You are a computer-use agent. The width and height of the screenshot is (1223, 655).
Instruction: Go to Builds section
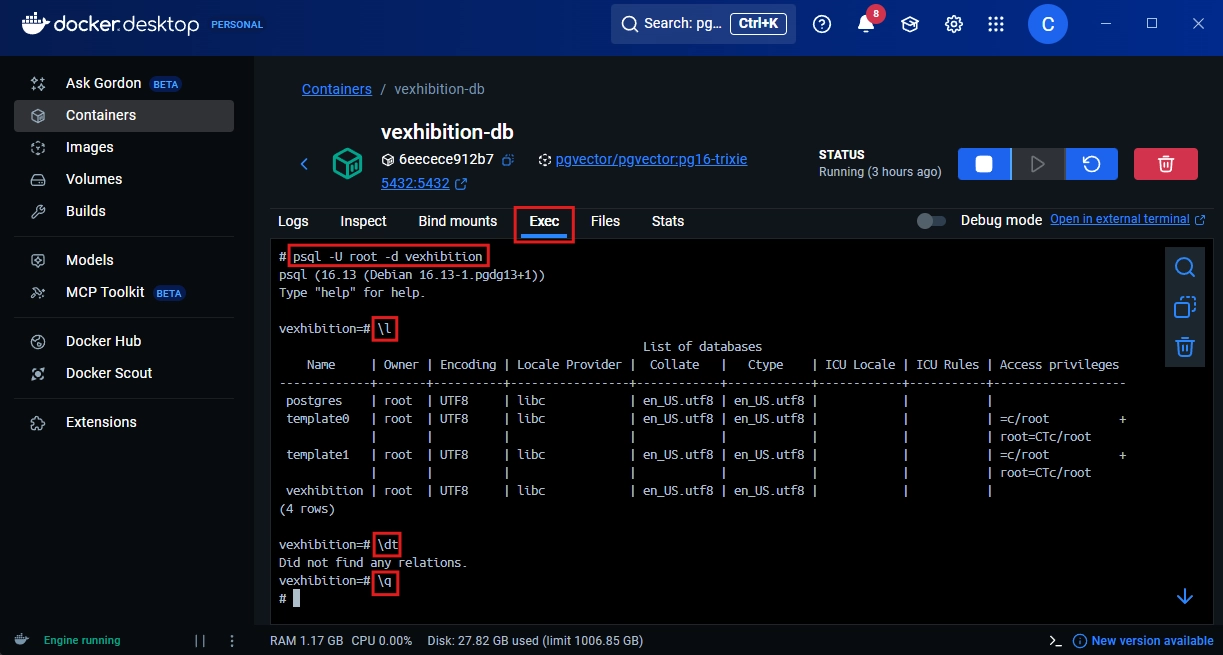tap(124, 211)
